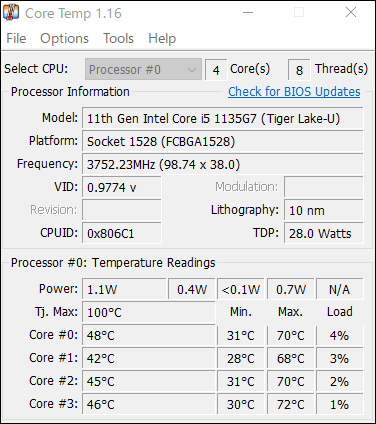376x424 pixels.
Task: Open the Options menu
Action: coord(64,38)
